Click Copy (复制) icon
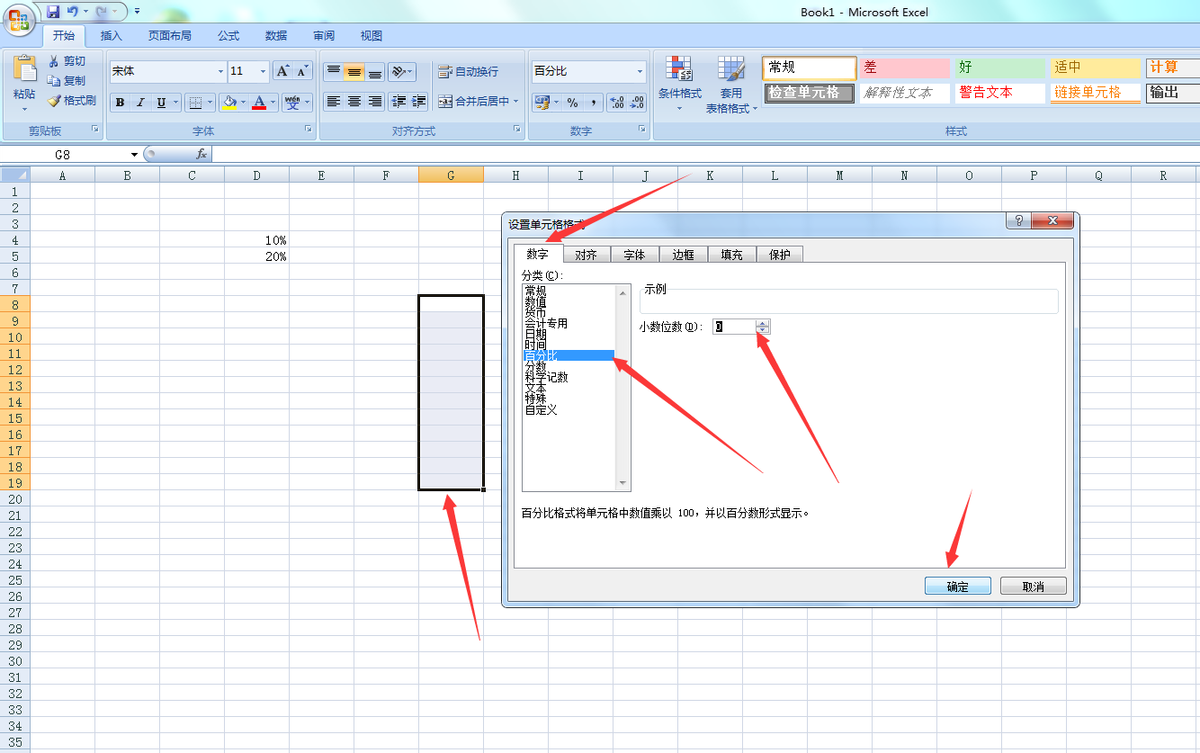1200x753 pixels. [x=54, y=81]
